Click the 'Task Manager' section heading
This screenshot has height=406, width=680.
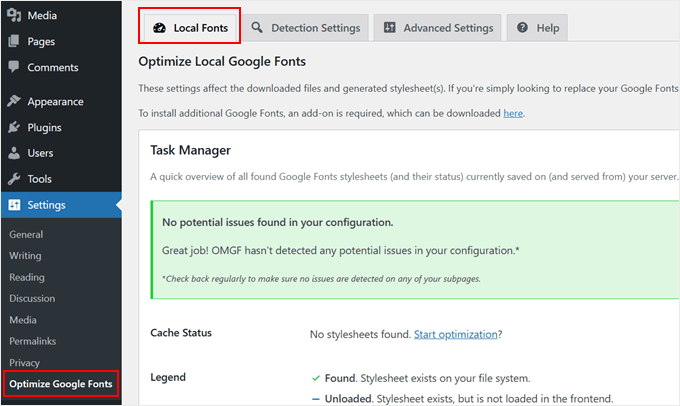tap(190, 150)
